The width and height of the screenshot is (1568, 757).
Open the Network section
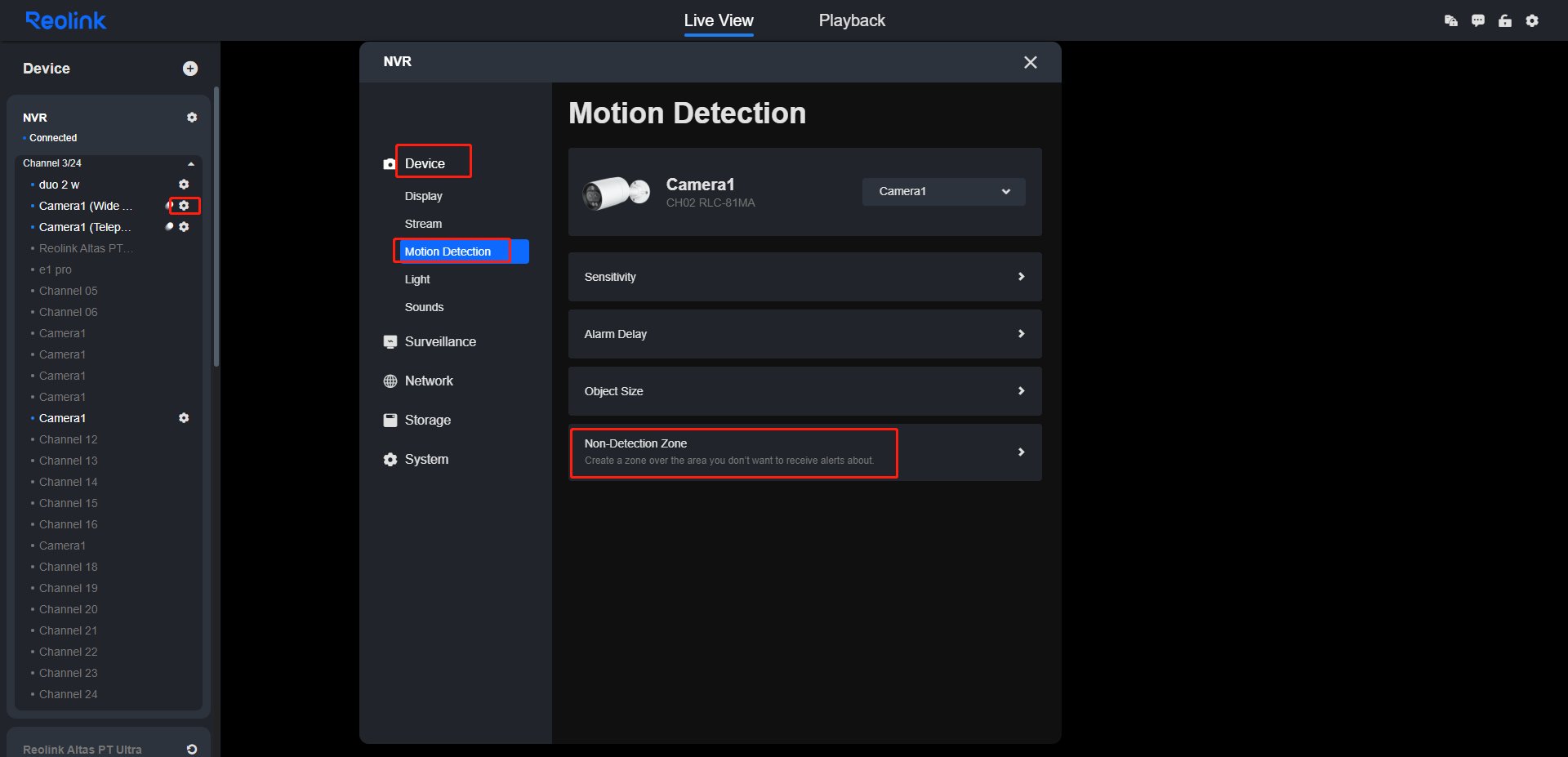429,381
